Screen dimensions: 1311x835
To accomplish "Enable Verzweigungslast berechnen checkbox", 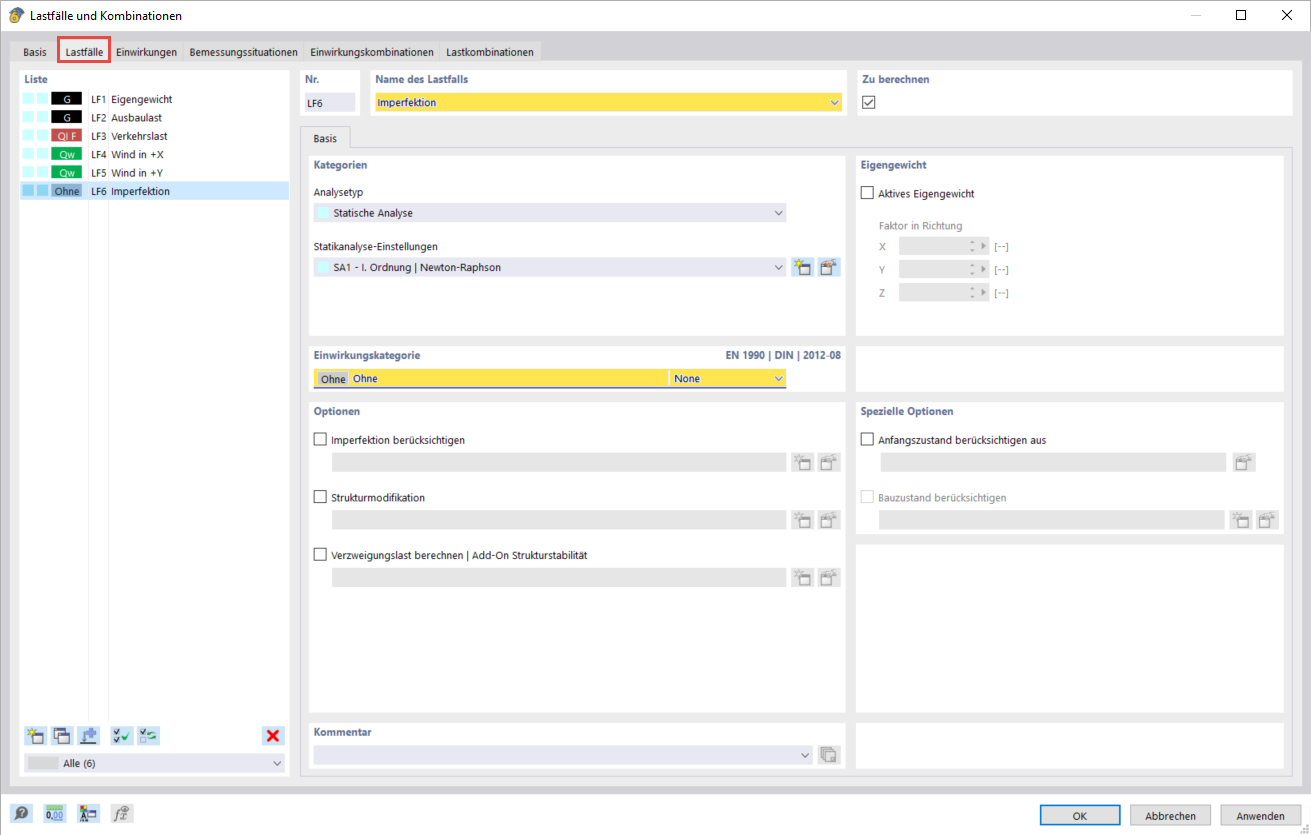I will click(321, 554).
